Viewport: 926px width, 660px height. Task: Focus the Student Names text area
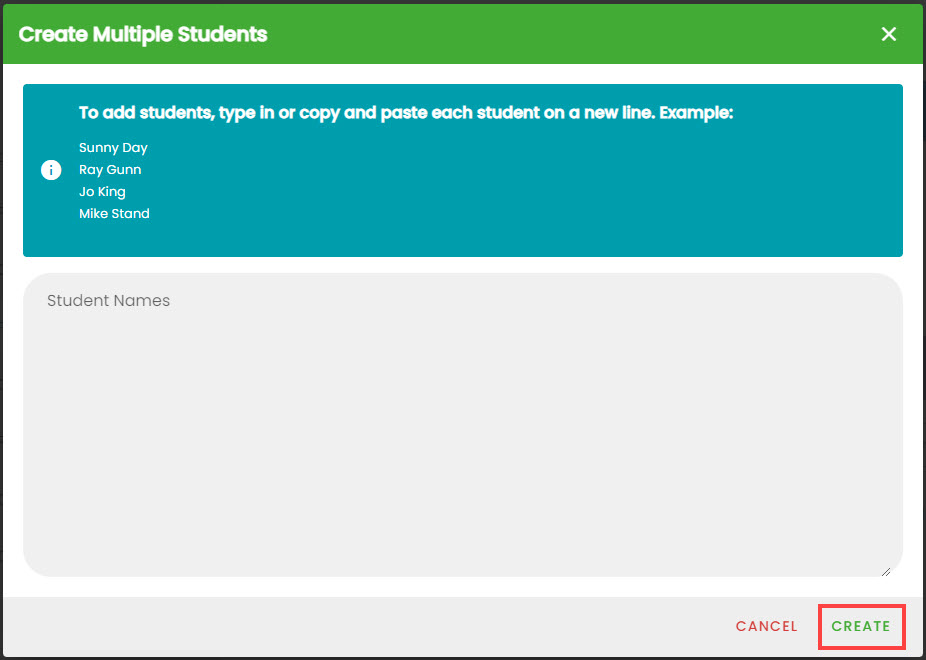[x=462, y=424]
